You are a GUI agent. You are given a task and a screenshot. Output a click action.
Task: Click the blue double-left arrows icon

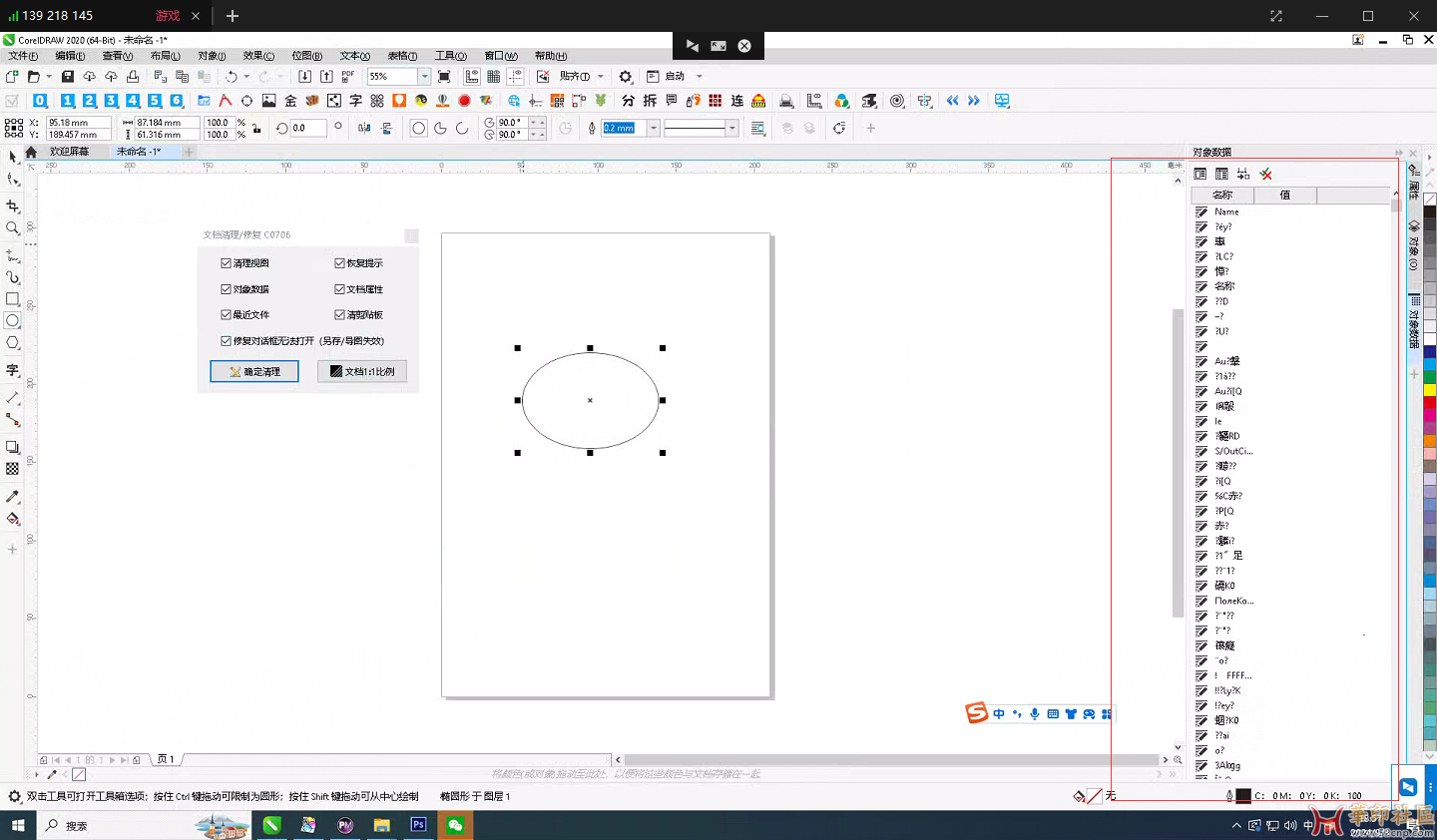[x=952, y=101]
